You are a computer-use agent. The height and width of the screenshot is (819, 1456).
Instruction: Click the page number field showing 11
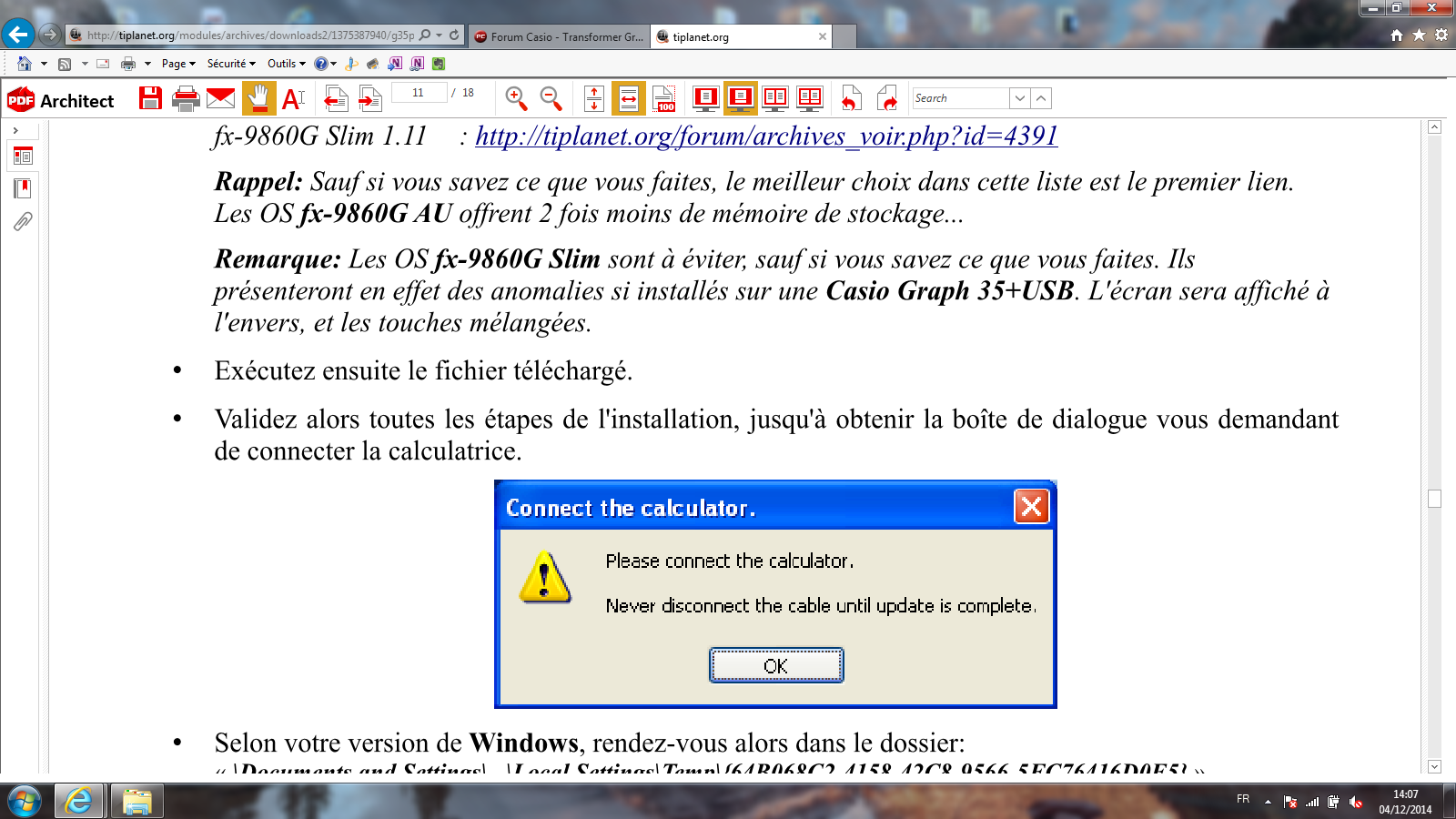(x=419, y=93)
